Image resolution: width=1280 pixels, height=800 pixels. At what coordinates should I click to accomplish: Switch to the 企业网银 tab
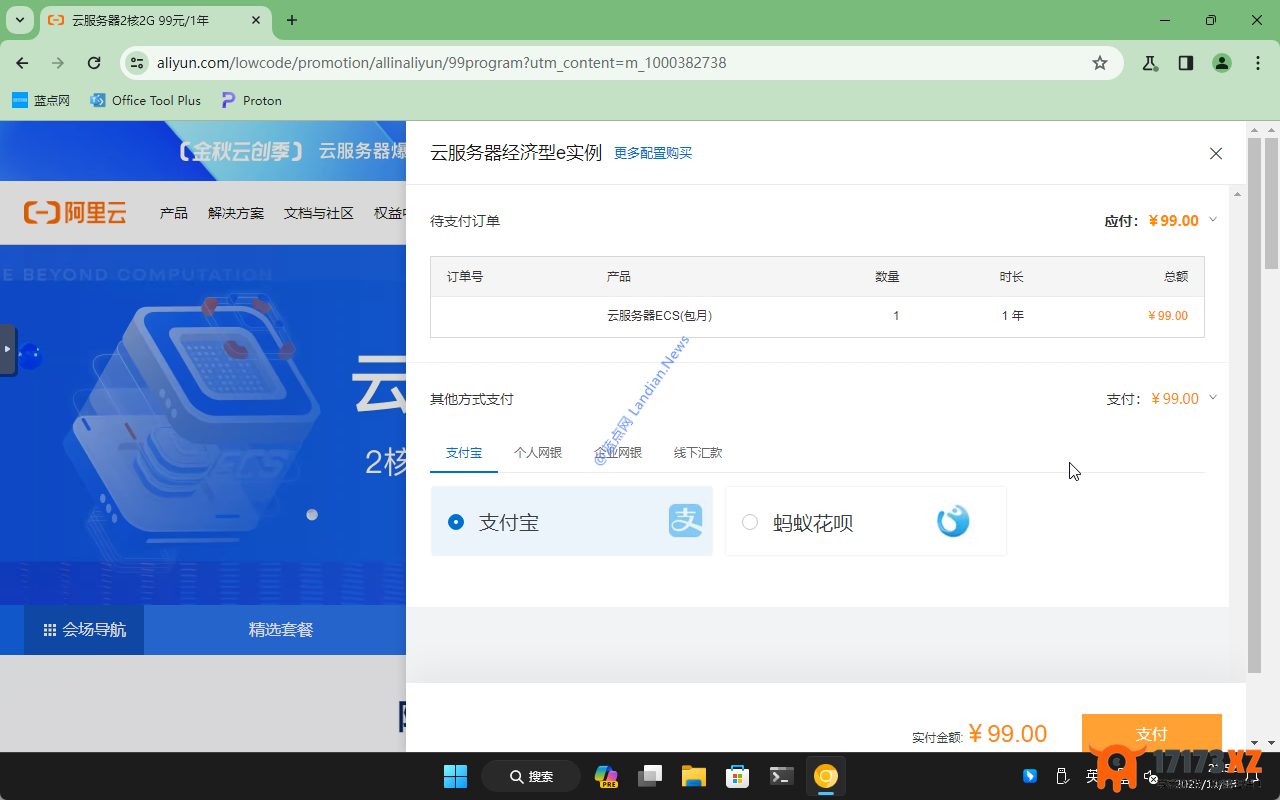pos(618,453)
